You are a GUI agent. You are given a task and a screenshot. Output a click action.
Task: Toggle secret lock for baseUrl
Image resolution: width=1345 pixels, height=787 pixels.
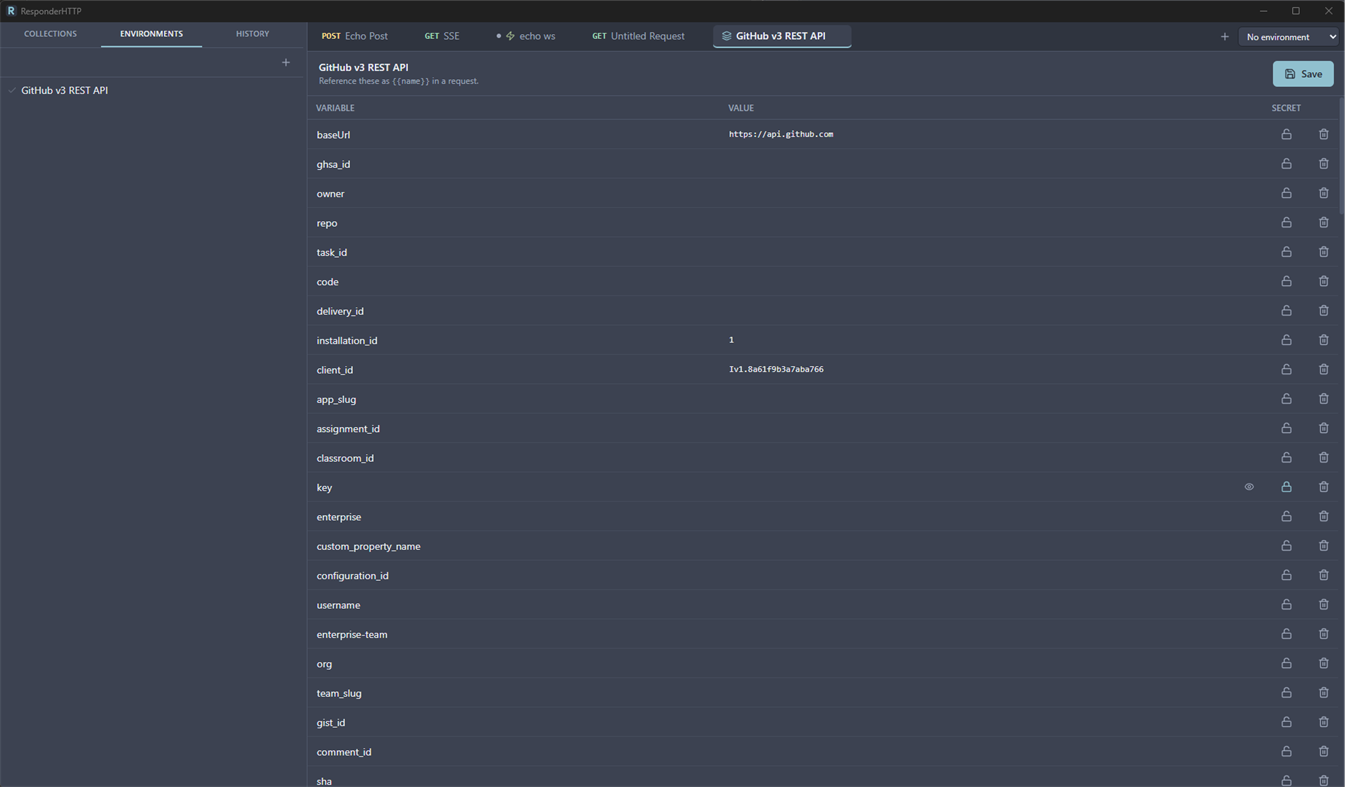tap(1286, 134)
